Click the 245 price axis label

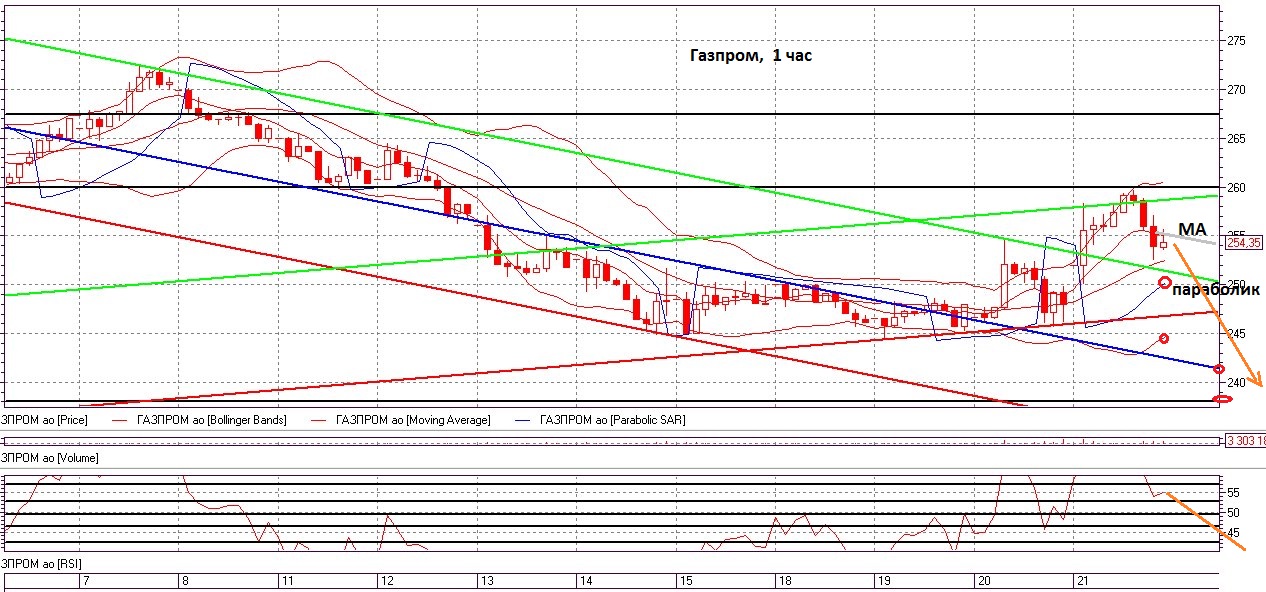point(1236,334)
